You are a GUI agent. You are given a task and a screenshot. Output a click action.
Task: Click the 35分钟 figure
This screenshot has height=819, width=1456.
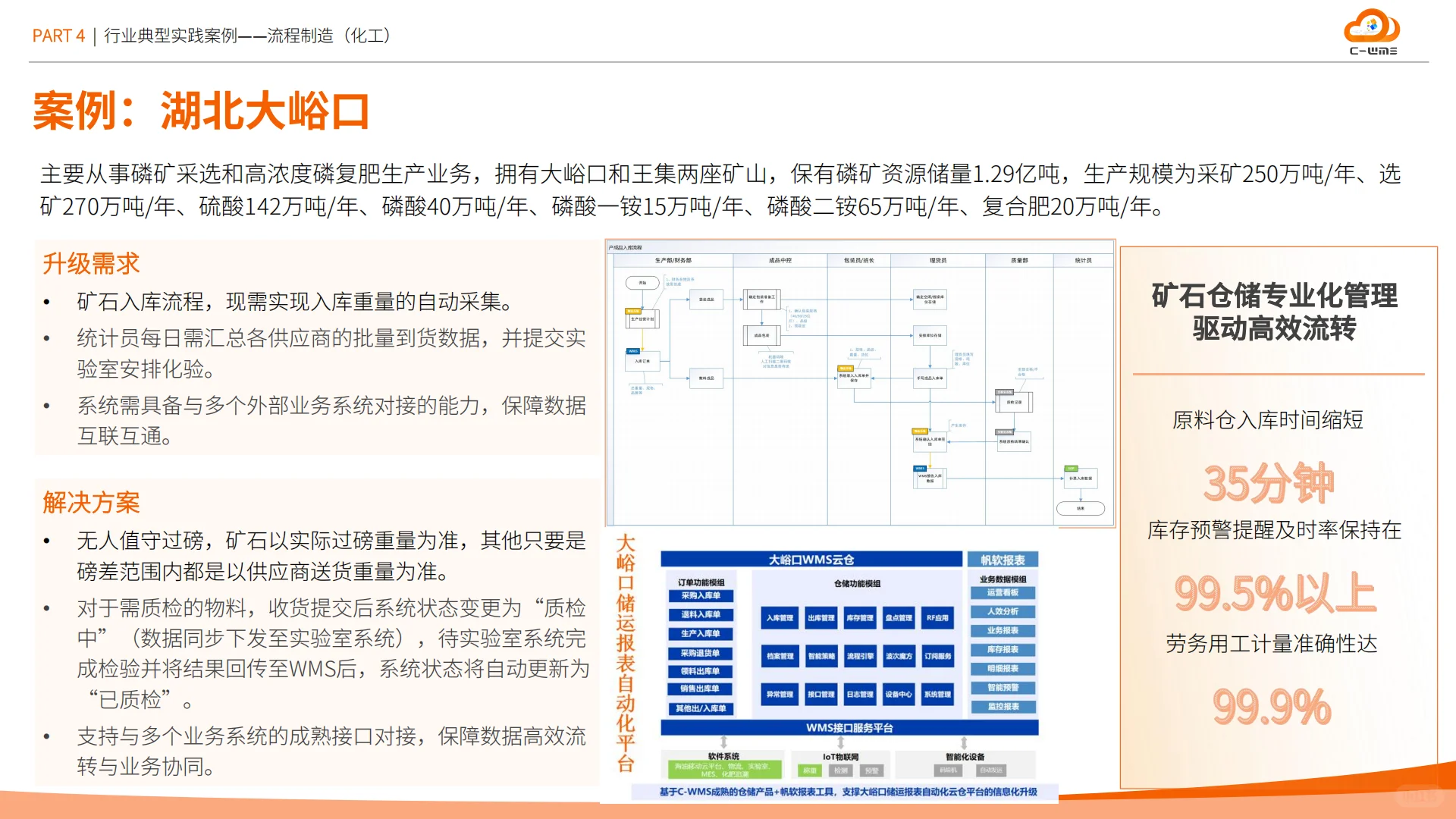[1269, 483]
